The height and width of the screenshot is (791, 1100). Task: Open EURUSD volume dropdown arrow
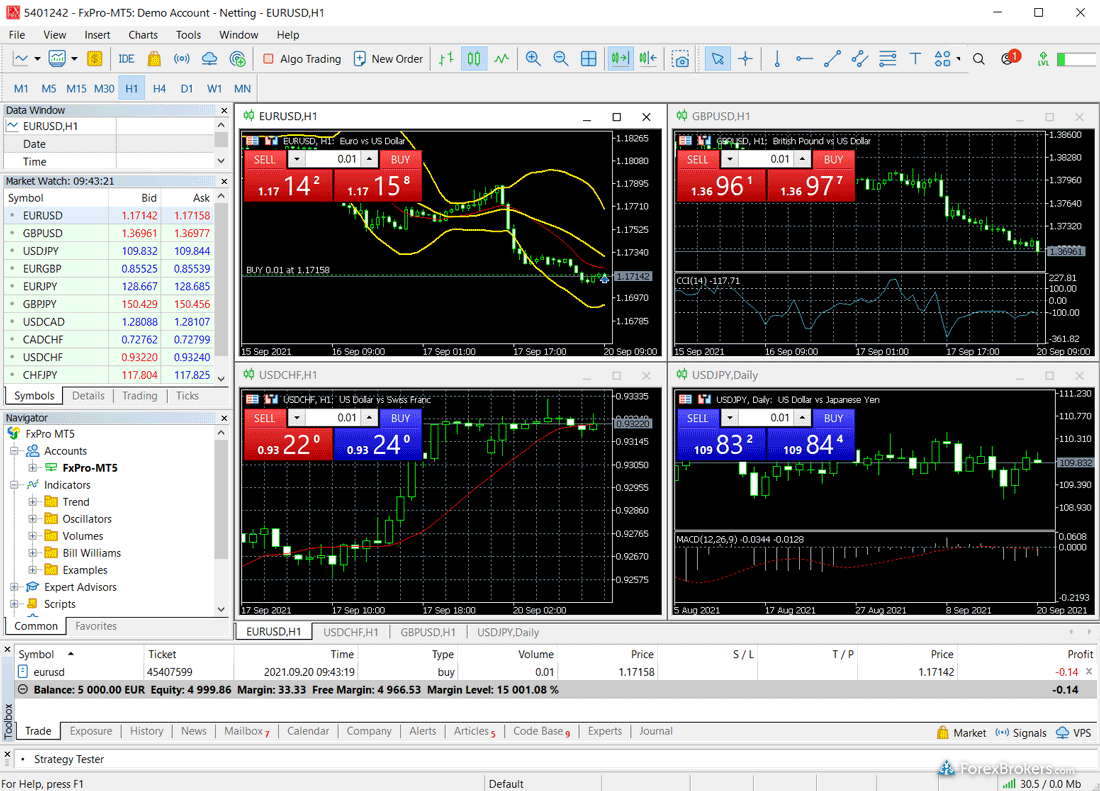coord(296,159)
